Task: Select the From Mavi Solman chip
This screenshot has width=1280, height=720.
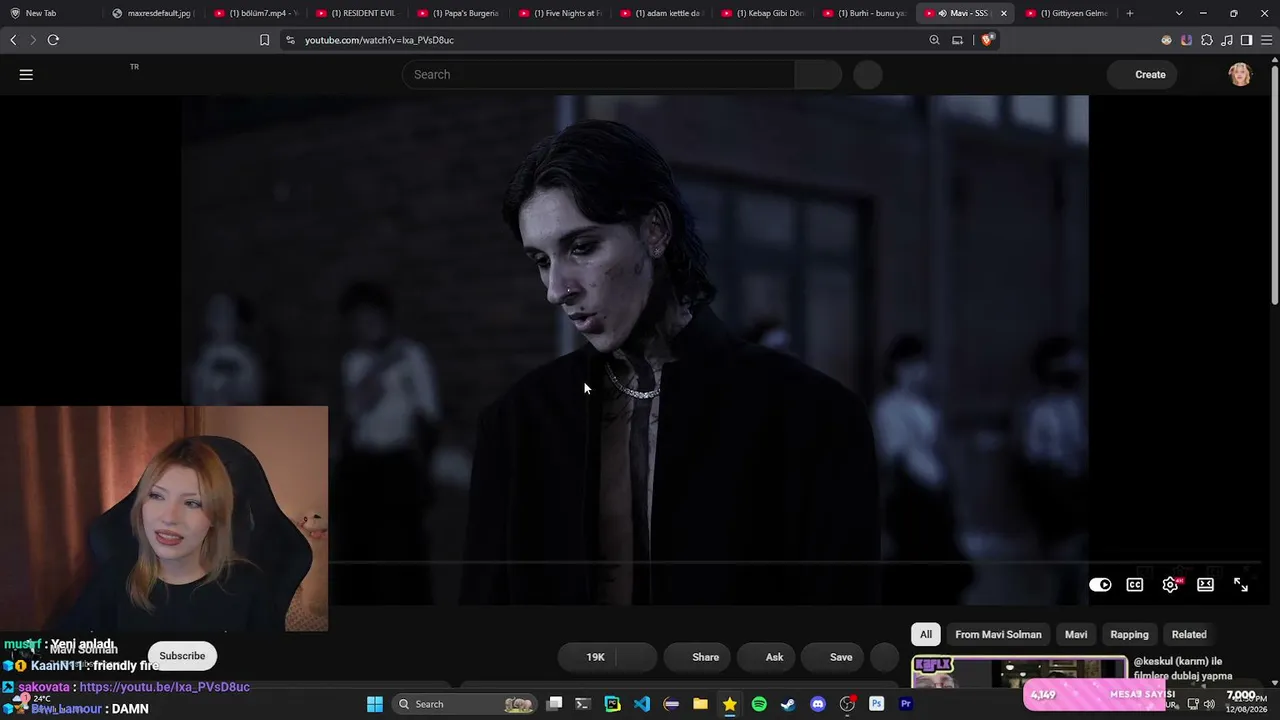Action: click(x=998, y=634)
